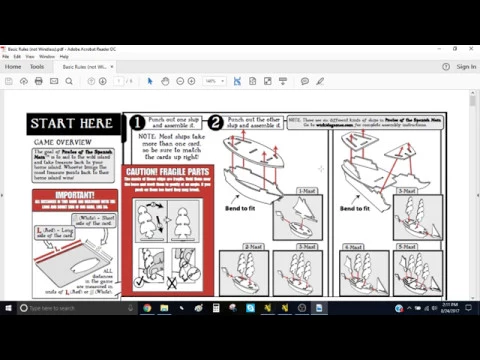Open Chrome from the taskbar

pyautogui.click(x=147, y=308)
